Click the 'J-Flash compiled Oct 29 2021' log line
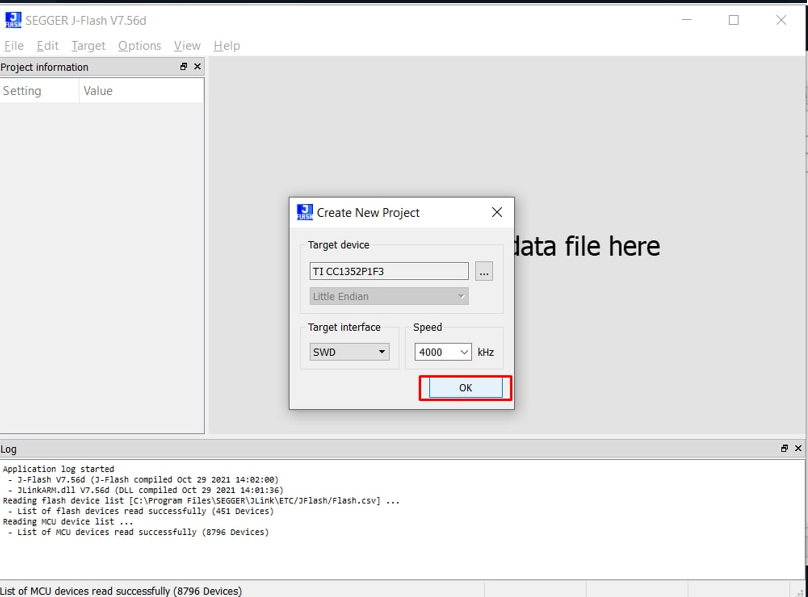Image resolution: width=808 pixels, height=597 pixels. 143,480
